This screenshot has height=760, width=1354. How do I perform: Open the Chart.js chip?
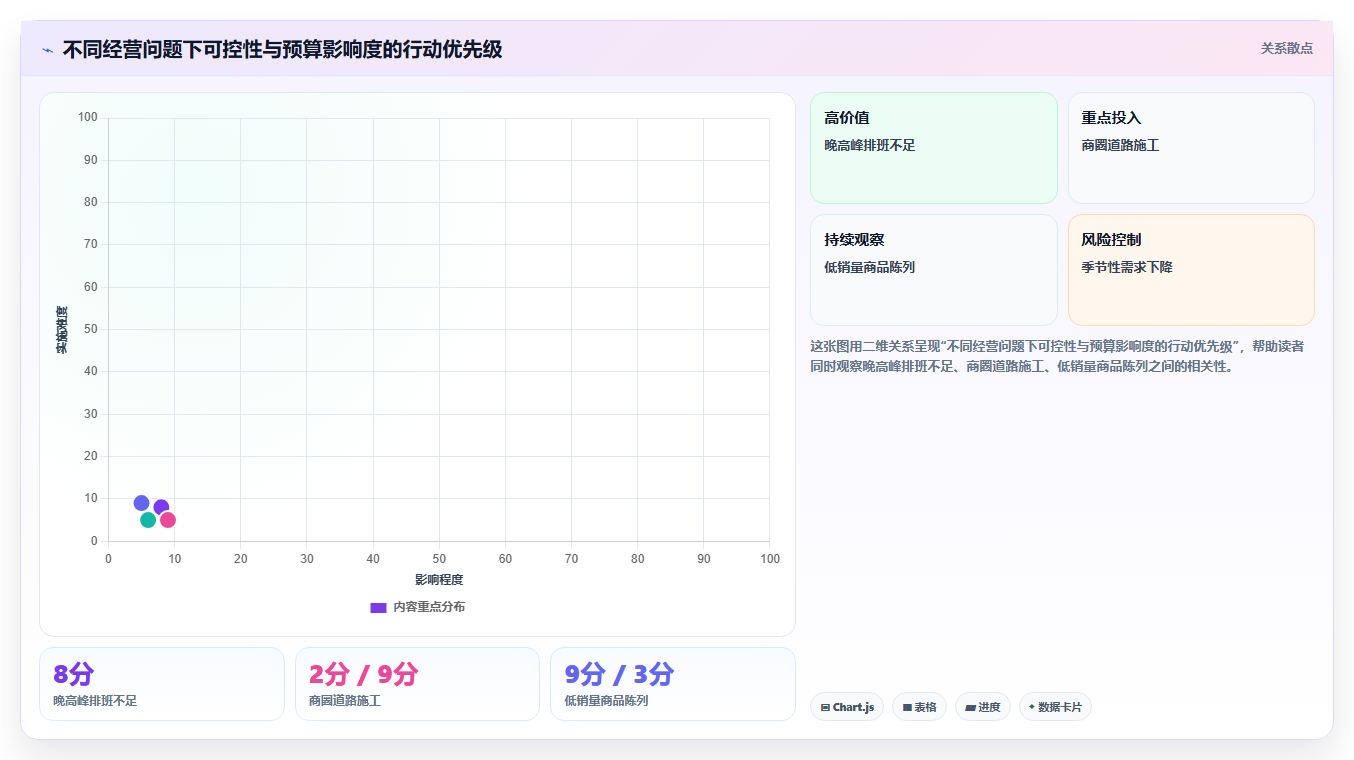(847, 707)
